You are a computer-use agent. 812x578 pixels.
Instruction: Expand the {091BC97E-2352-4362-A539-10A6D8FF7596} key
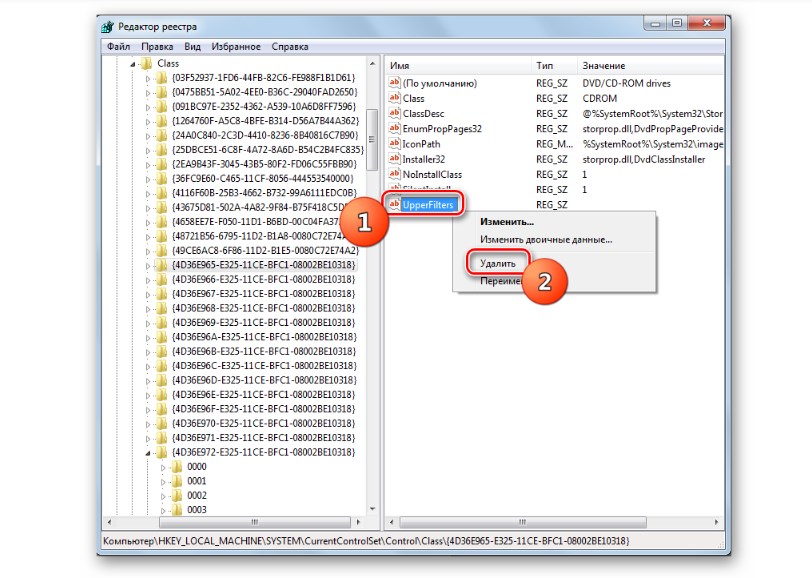[x=148, y=108]
